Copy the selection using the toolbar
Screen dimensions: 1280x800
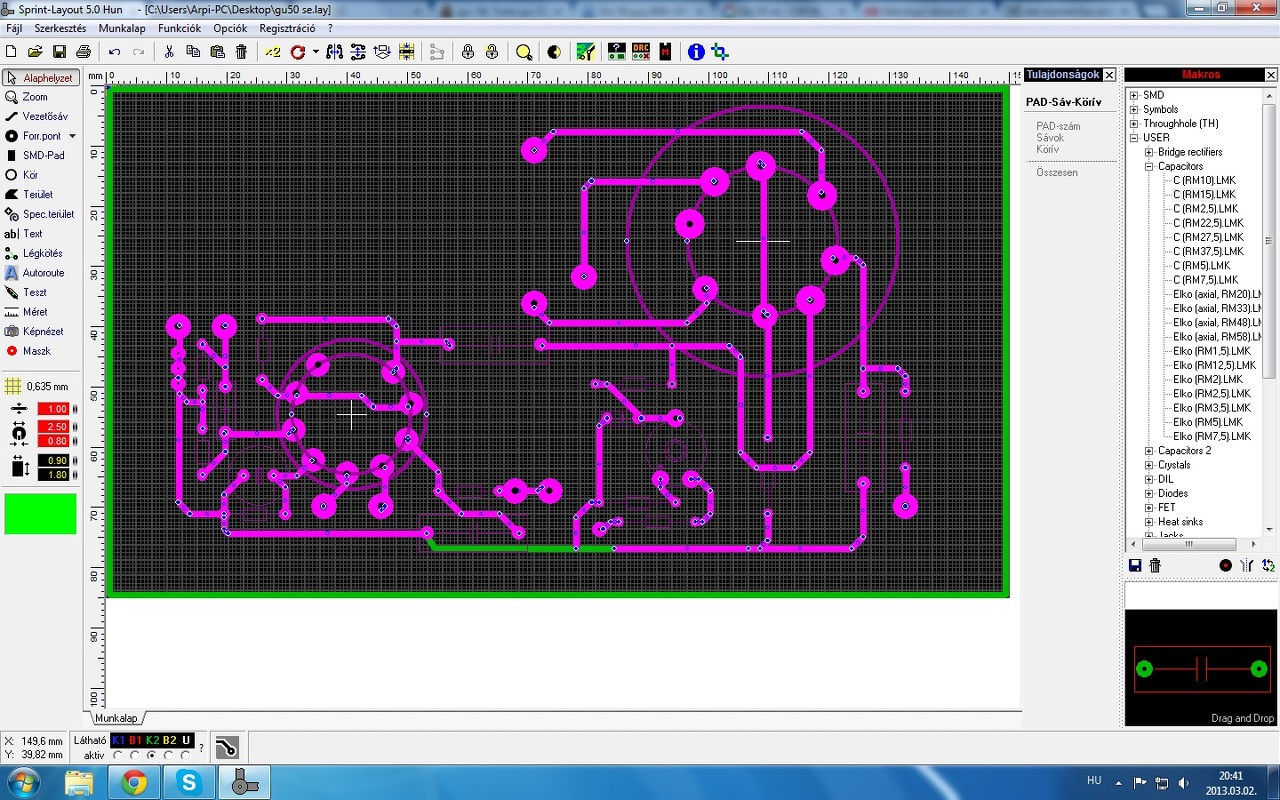[193, 52]
